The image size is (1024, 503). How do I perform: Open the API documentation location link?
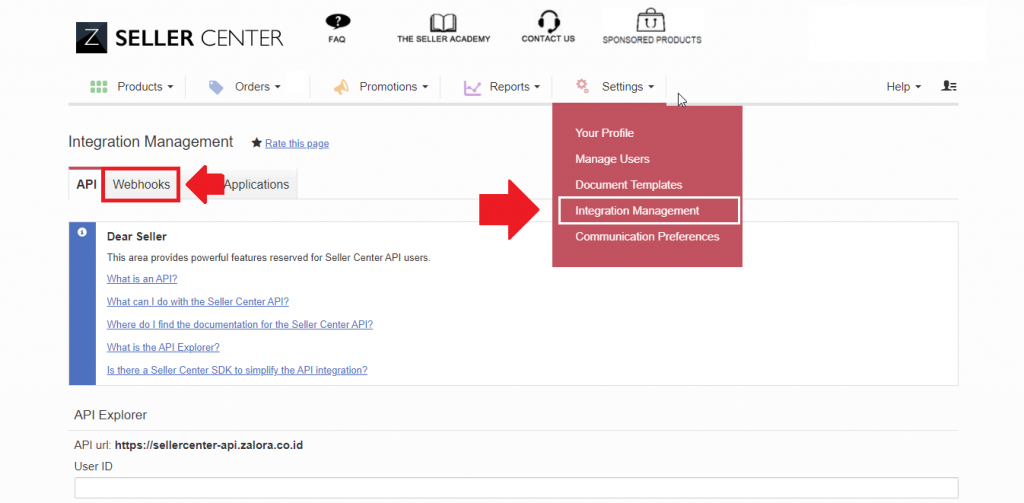point(240,325)
